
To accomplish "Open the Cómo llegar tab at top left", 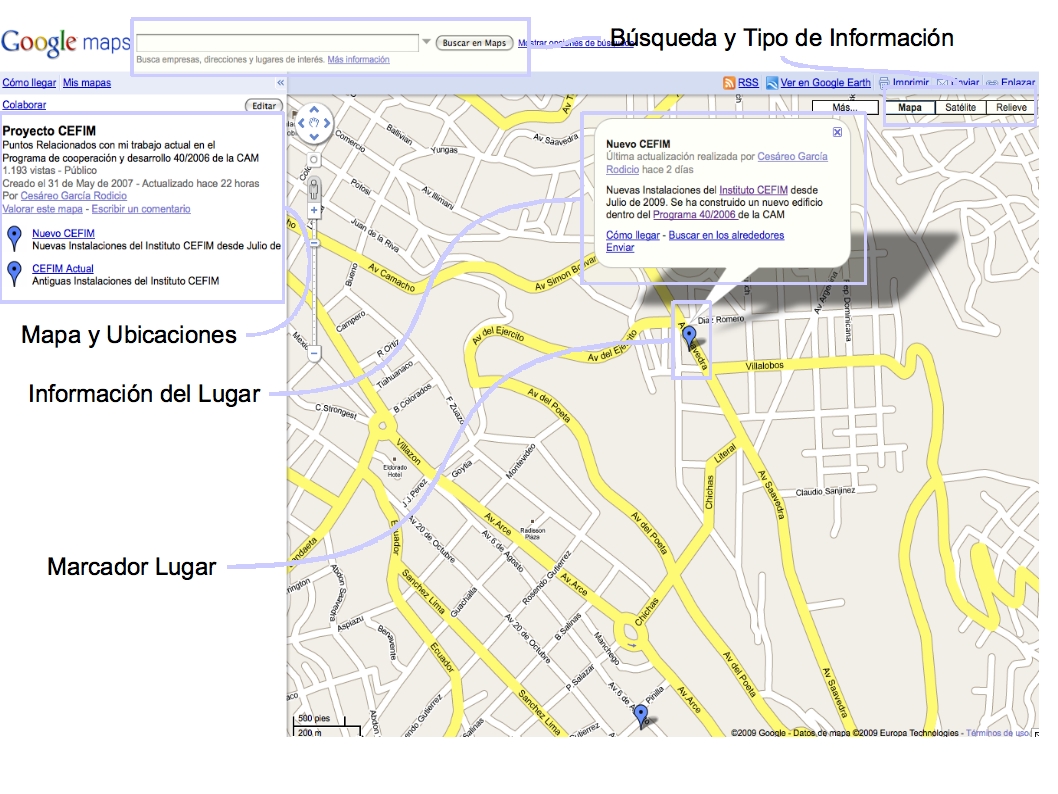I will [x=29, y=83].
